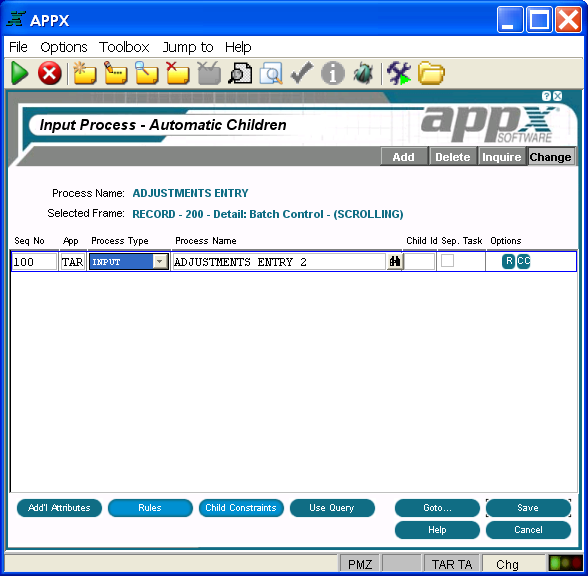Screen dimensions: 588x576
Task: Click the Child Constraints button
Action: tap(241, 508)
